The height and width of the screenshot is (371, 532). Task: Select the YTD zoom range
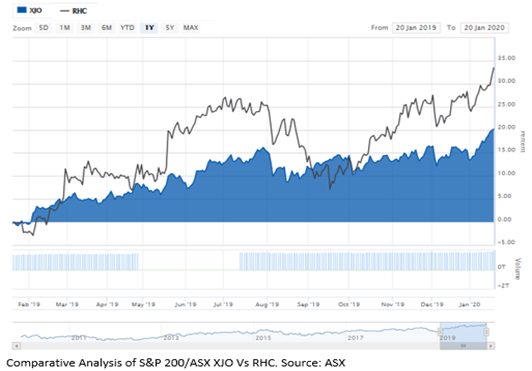click(x=128, y=28)
